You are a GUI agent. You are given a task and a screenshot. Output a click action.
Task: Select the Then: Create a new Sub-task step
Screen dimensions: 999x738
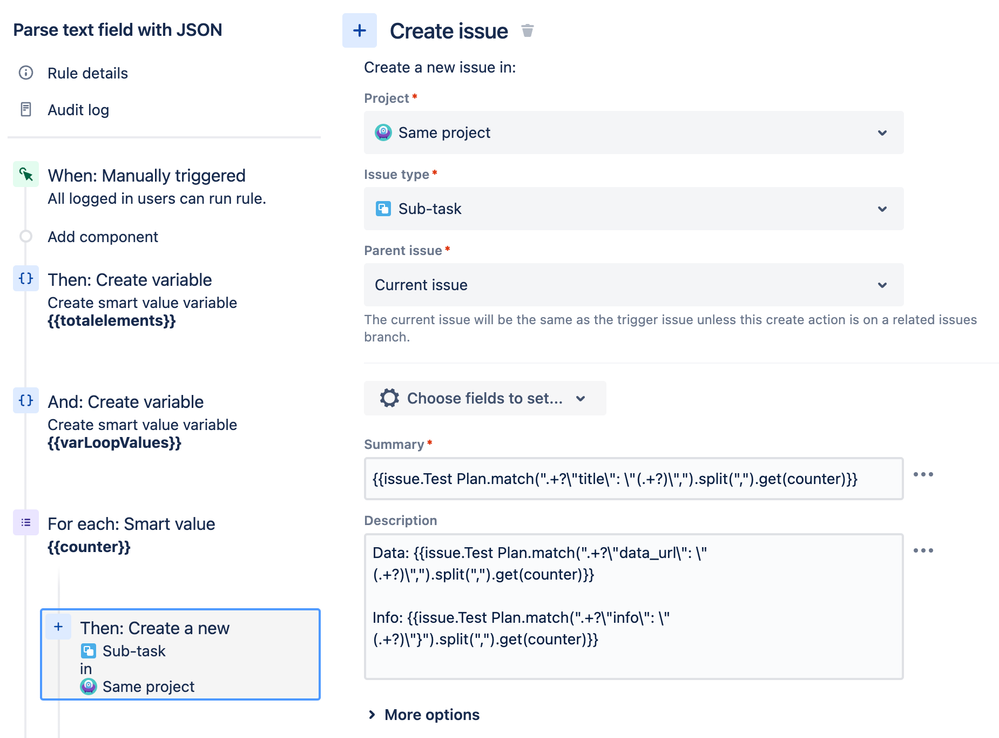click(x=180, y=655)
